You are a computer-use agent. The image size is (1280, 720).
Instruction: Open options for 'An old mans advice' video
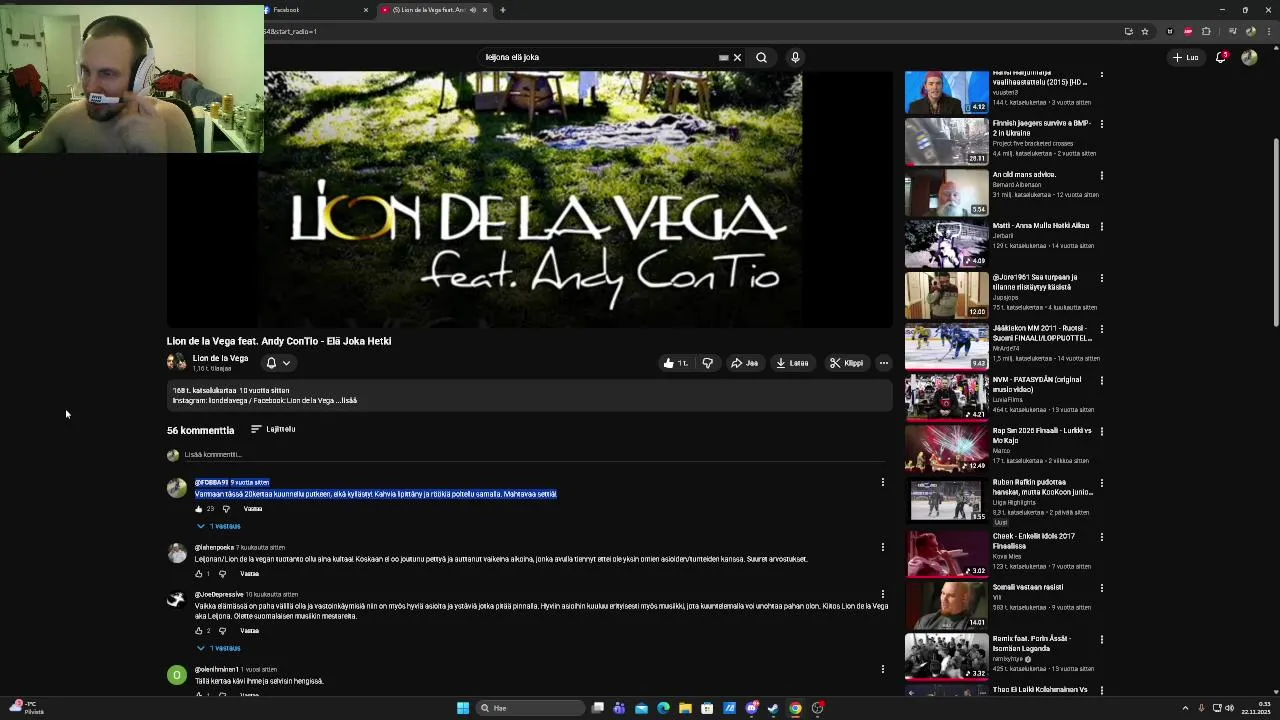tap(1101, 176)
